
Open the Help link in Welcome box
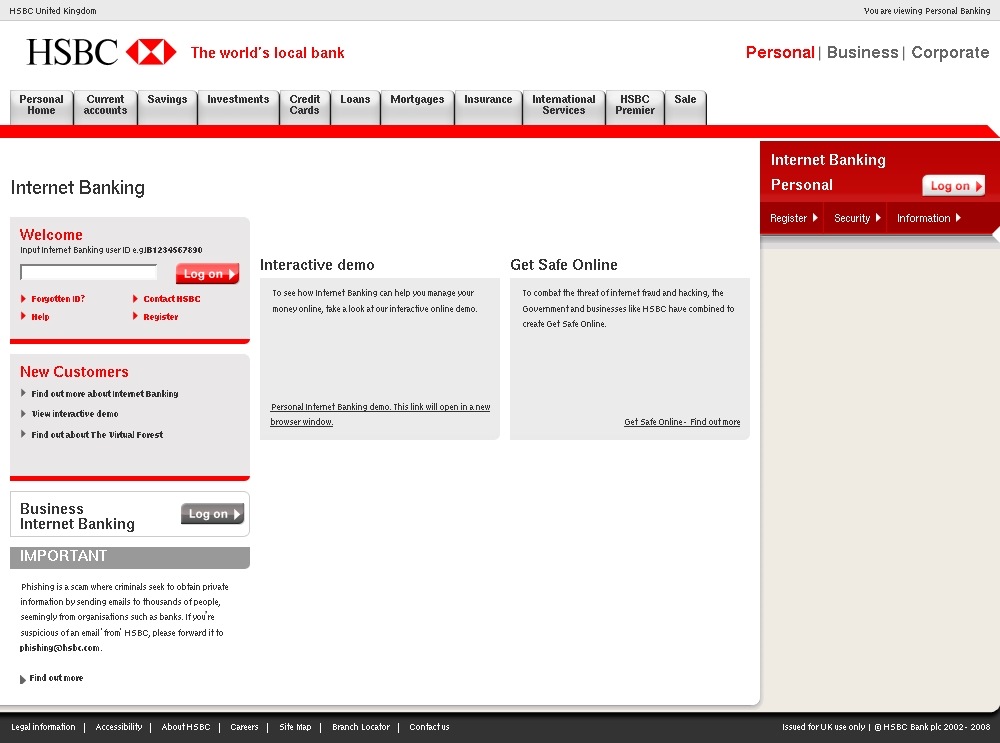pos(40,317)
